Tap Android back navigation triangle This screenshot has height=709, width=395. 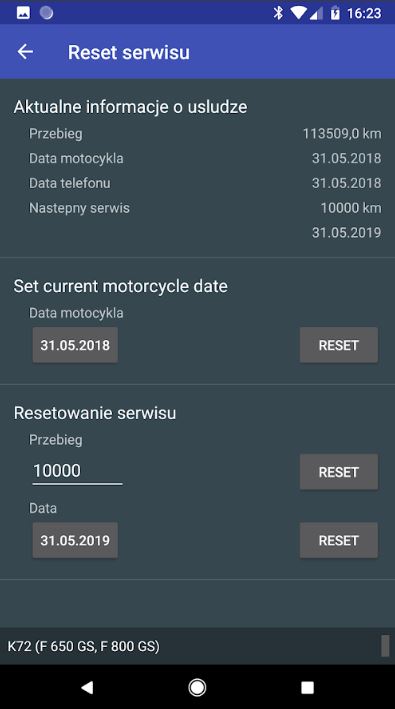(x=87, y=687)
